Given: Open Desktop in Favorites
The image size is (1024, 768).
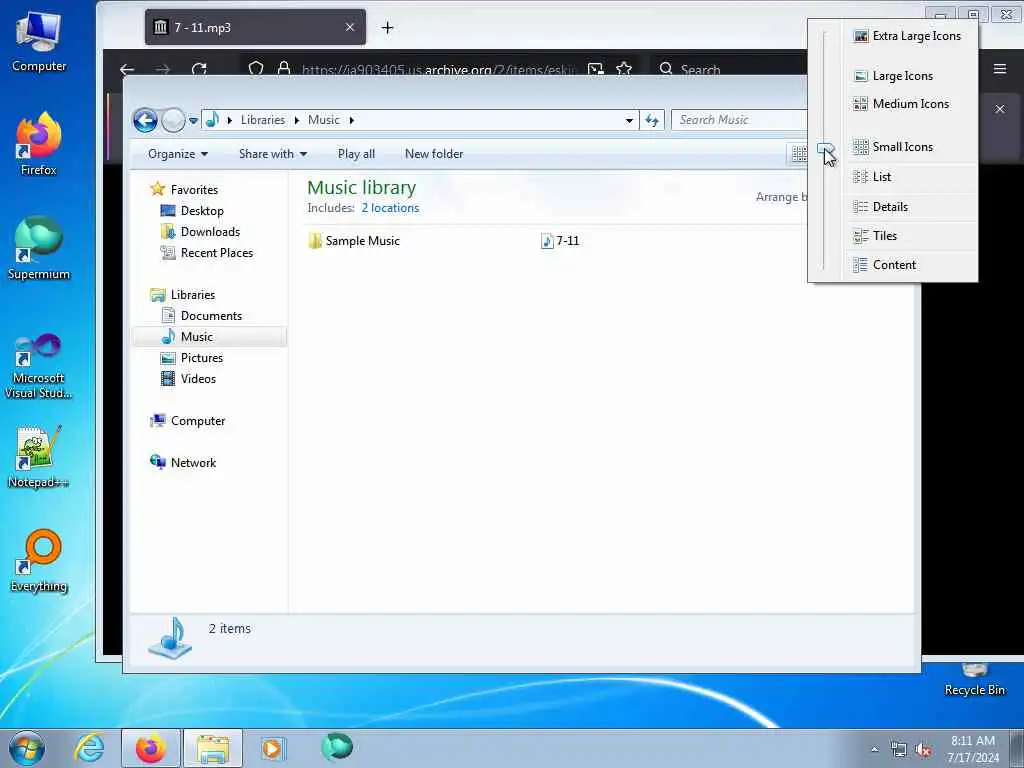Looking at the screenshot, I should click(193, 211).
